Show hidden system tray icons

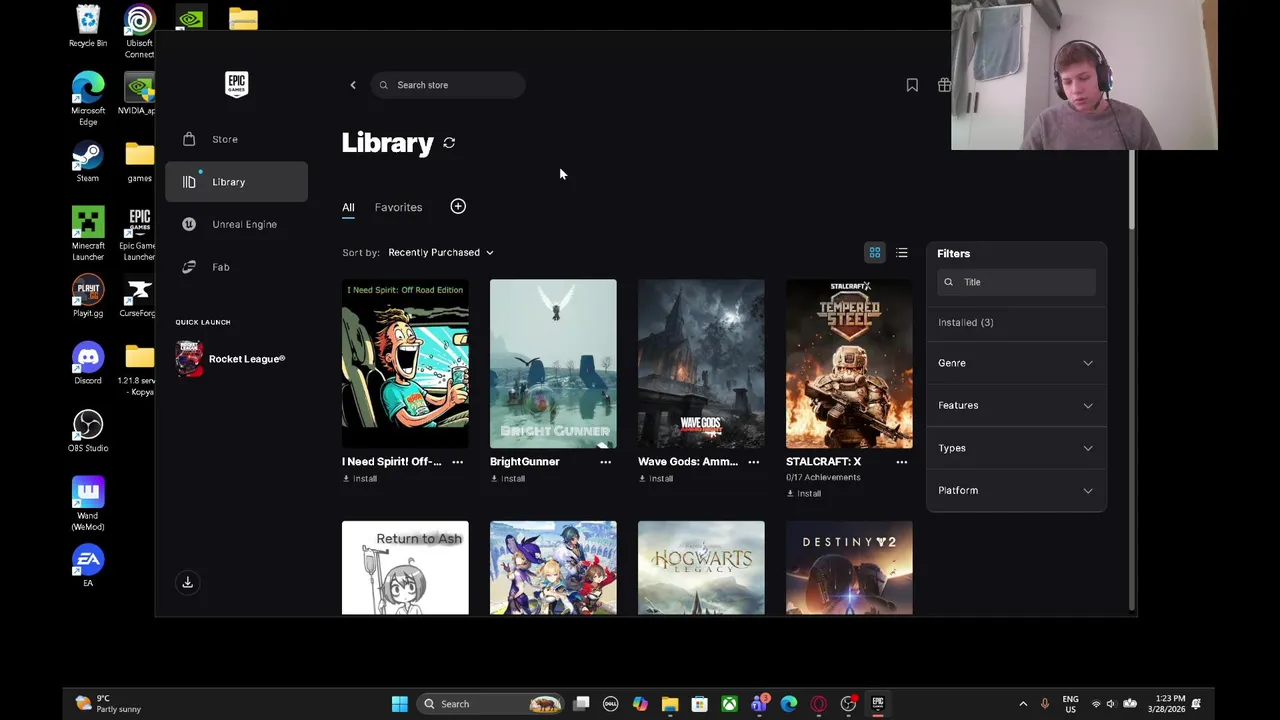click(x=1023, y=704)
